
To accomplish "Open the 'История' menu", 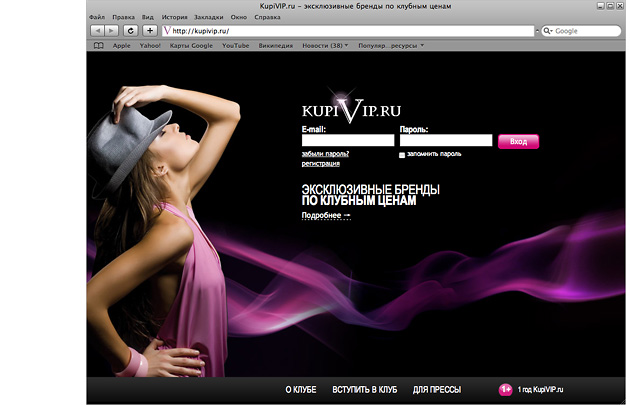I will tap(175, 17).
